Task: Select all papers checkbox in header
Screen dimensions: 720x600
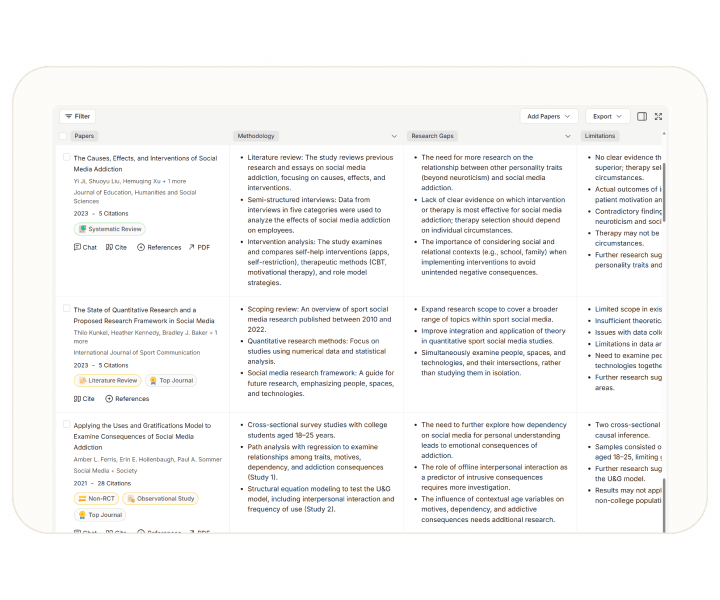Action: 63,136
